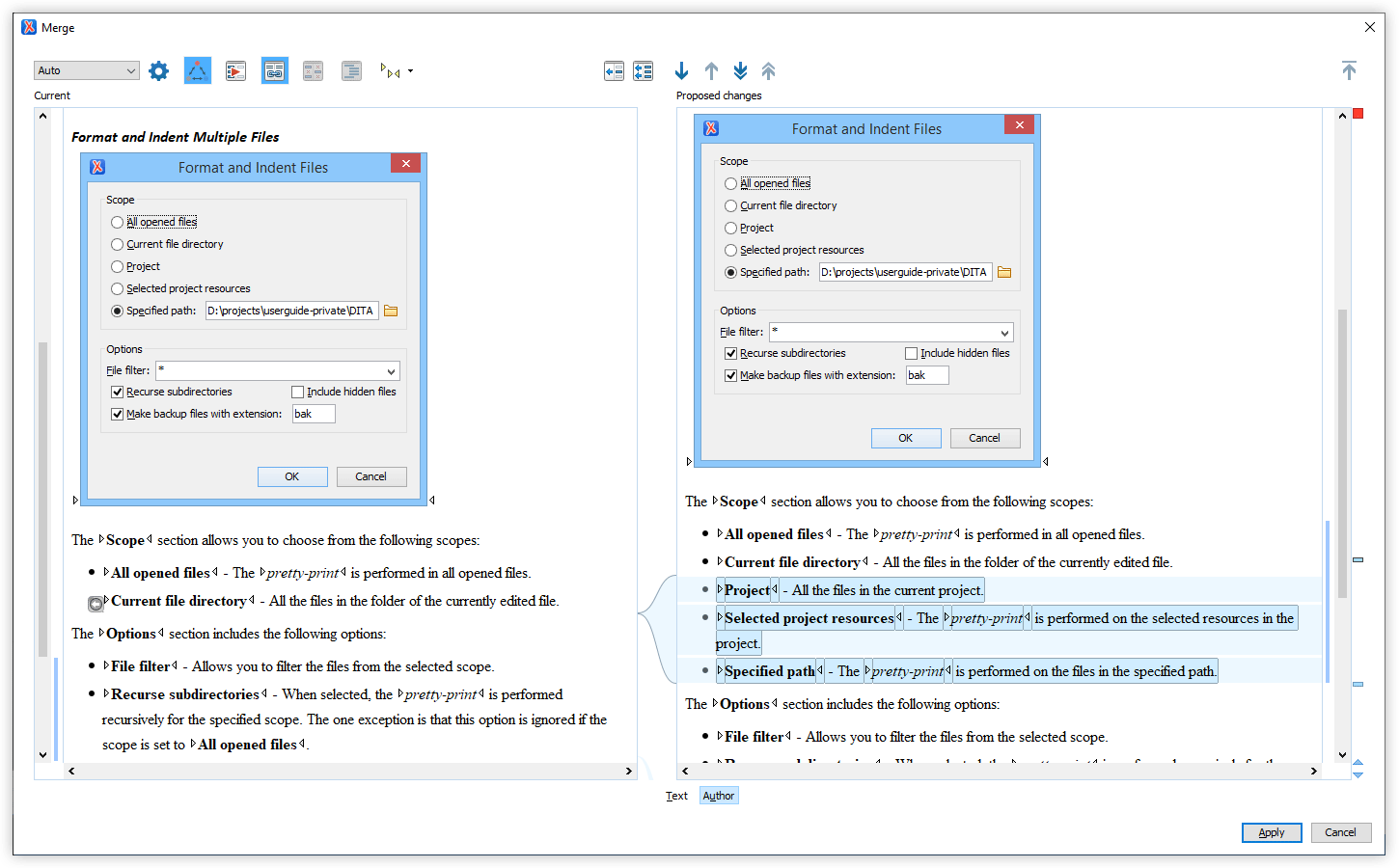Click upper blue marker on overview ruler
The image size is (1399, 868).
click(1358, 559)
